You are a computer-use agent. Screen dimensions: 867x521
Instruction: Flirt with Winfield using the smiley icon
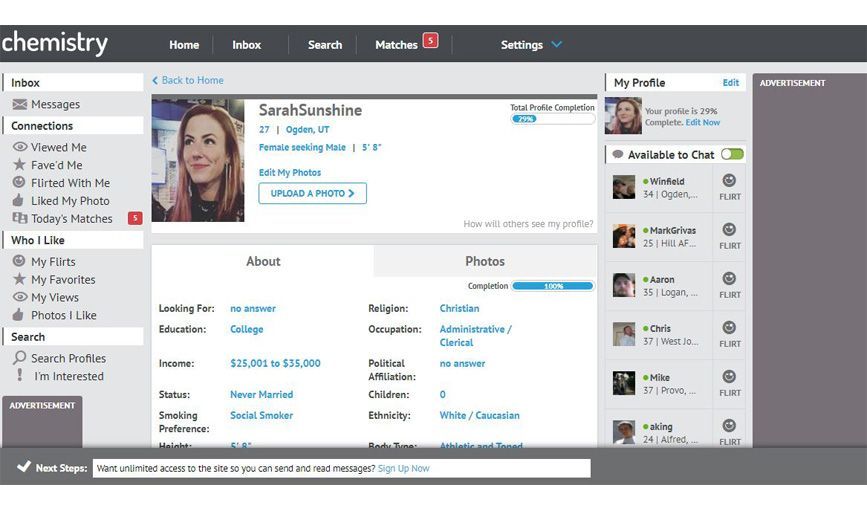[x=729, y=180]
